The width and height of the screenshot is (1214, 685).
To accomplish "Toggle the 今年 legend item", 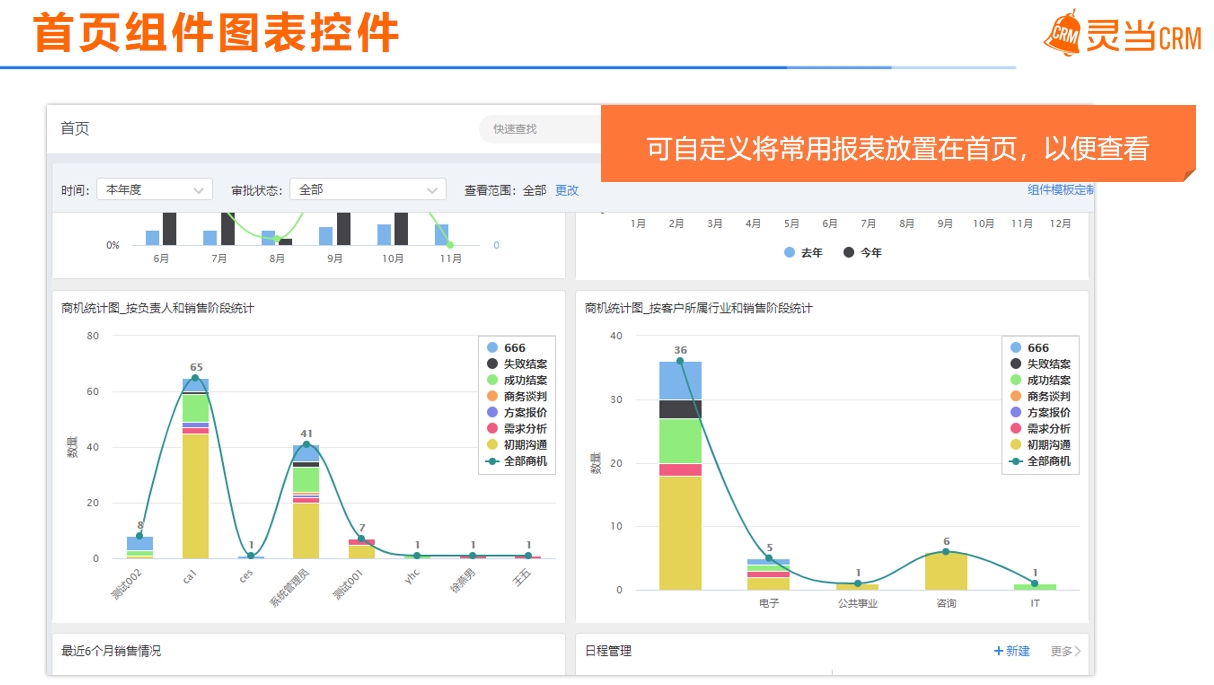I will click(863, 253).
